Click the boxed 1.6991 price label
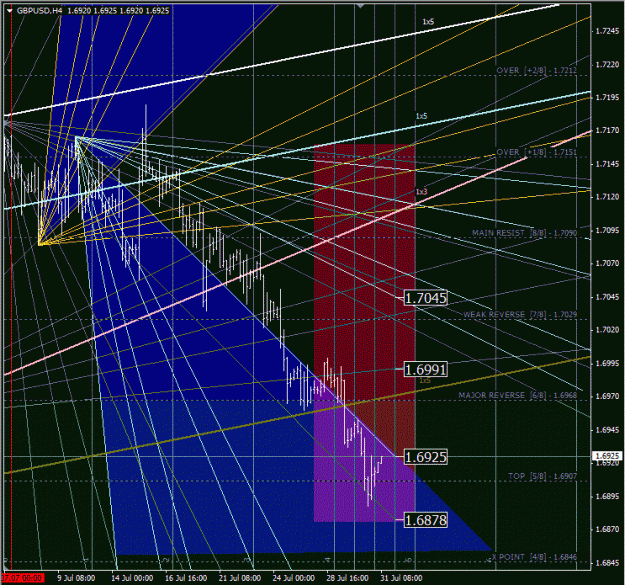Viewport: 625px width, 585px height. 426,369
